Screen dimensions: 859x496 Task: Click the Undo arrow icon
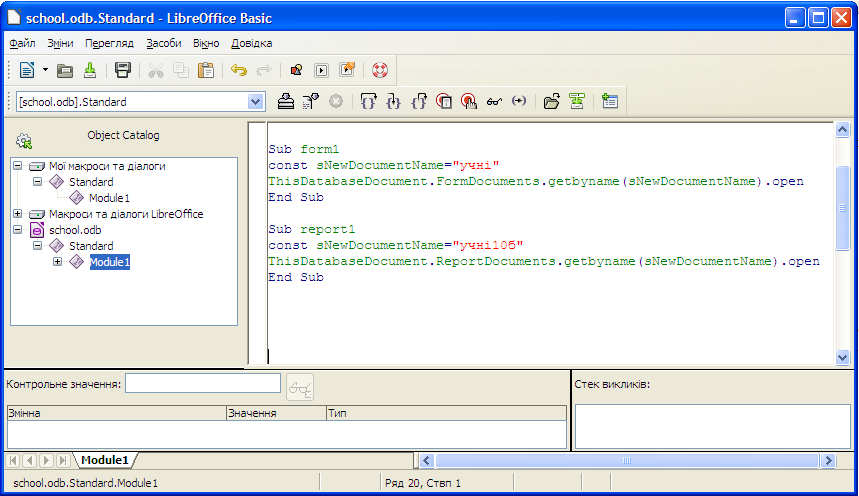pos(239,70)
